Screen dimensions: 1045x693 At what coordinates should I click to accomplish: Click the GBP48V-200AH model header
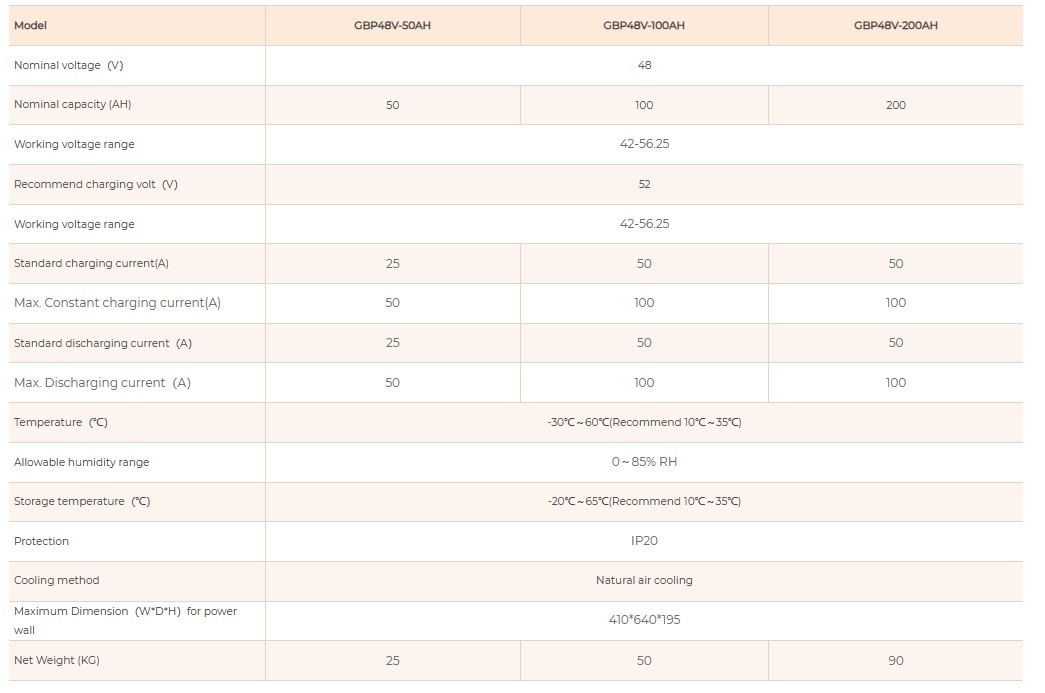(896, 25)
